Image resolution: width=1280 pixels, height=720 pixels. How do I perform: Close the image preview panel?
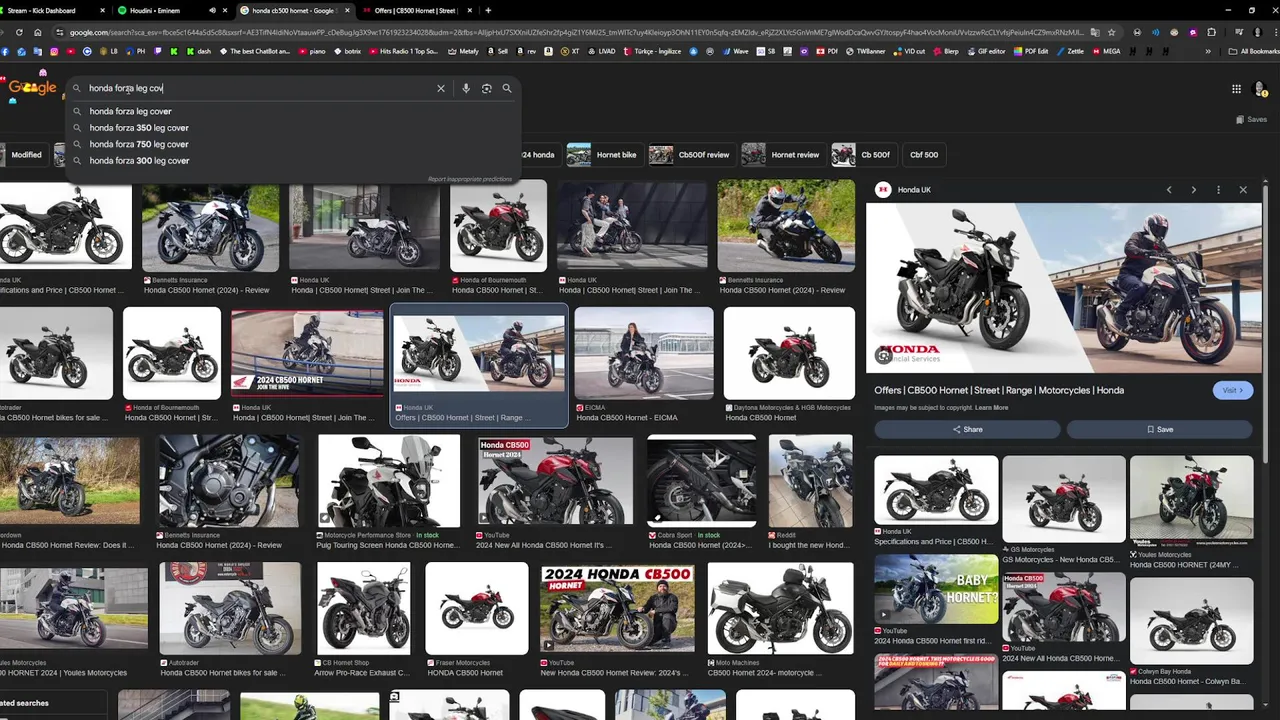(x=1243, y=190)
